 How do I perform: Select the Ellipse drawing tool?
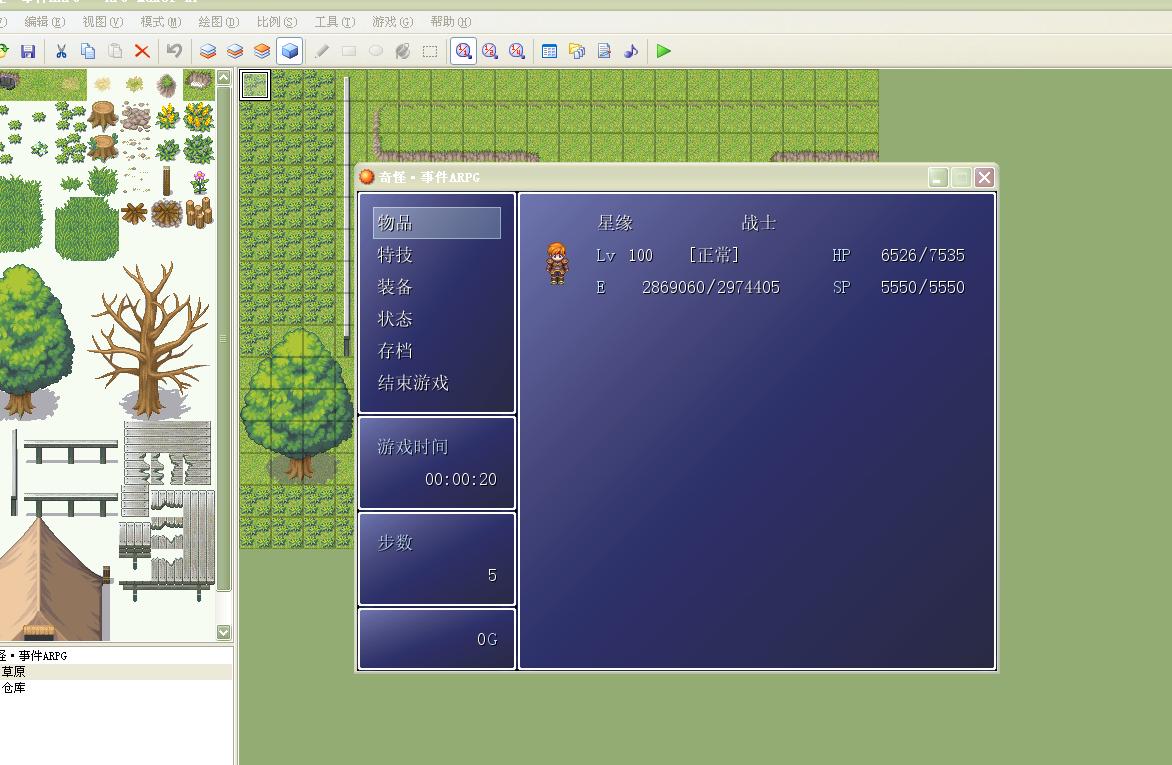(x=375, y=51)
